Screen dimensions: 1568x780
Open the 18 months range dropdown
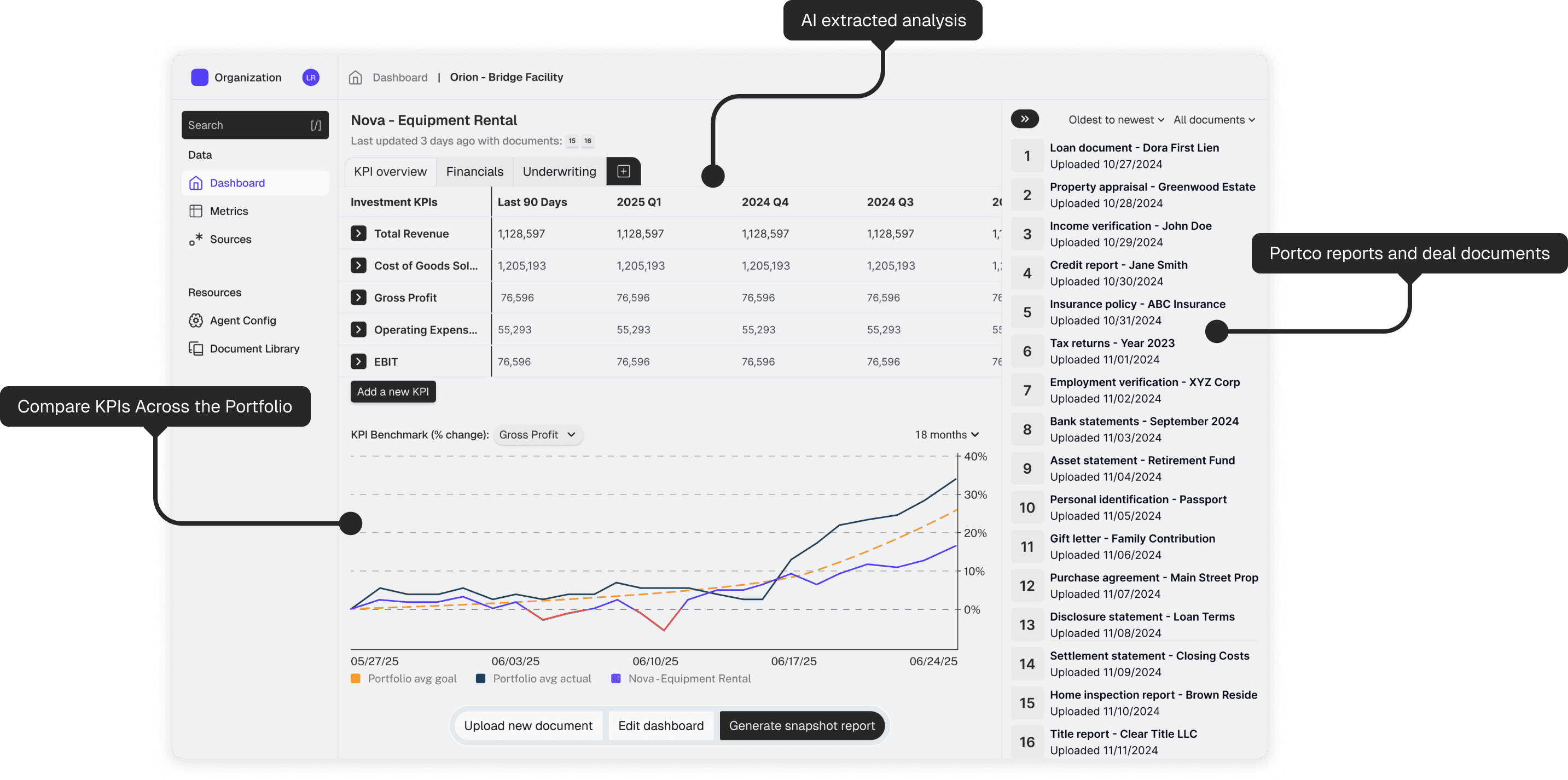(946, 435)
